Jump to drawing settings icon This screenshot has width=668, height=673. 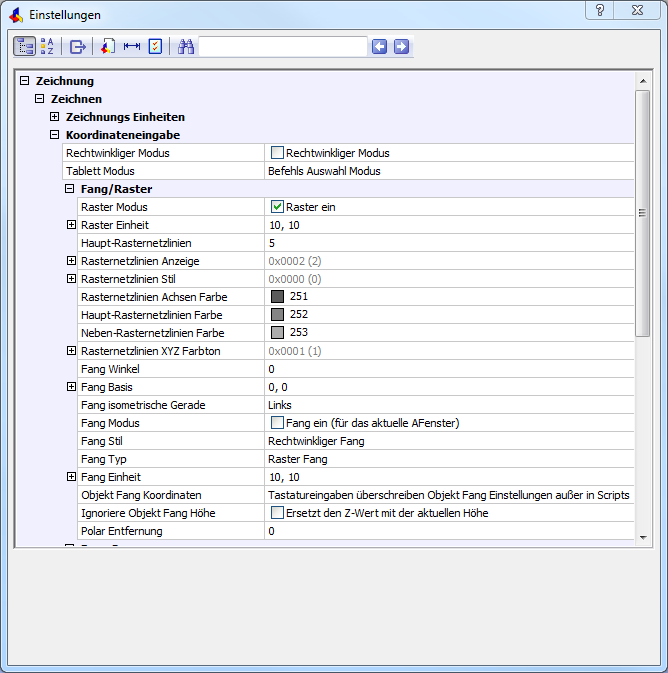click(108, 46)
